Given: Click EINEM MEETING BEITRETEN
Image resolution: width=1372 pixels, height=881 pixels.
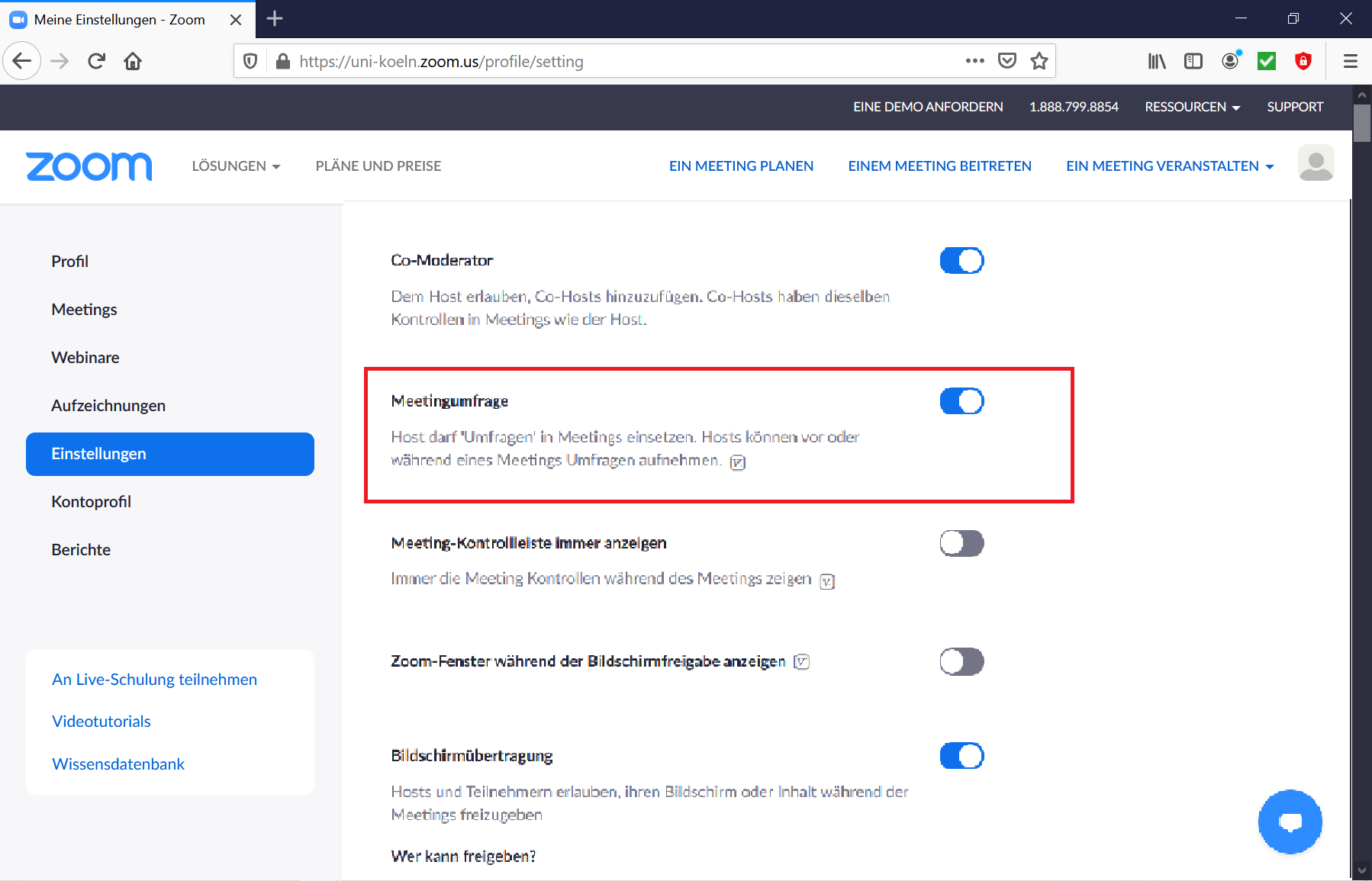Looking at the screenshot, I should [939, 166].
